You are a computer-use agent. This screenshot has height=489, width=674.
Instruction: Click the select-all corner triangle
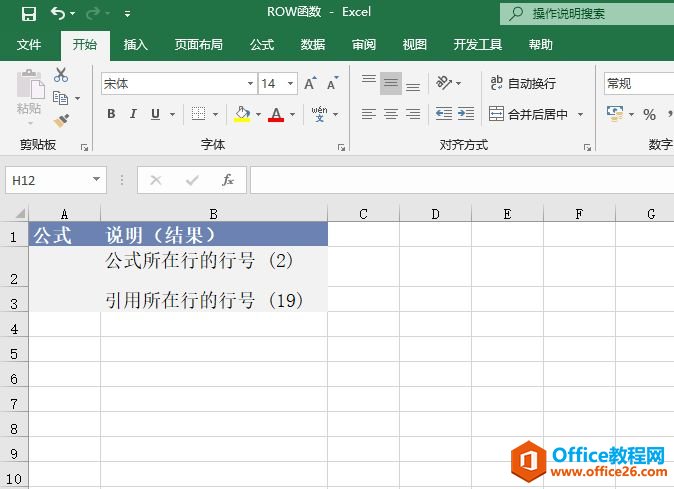coord(20,213)
